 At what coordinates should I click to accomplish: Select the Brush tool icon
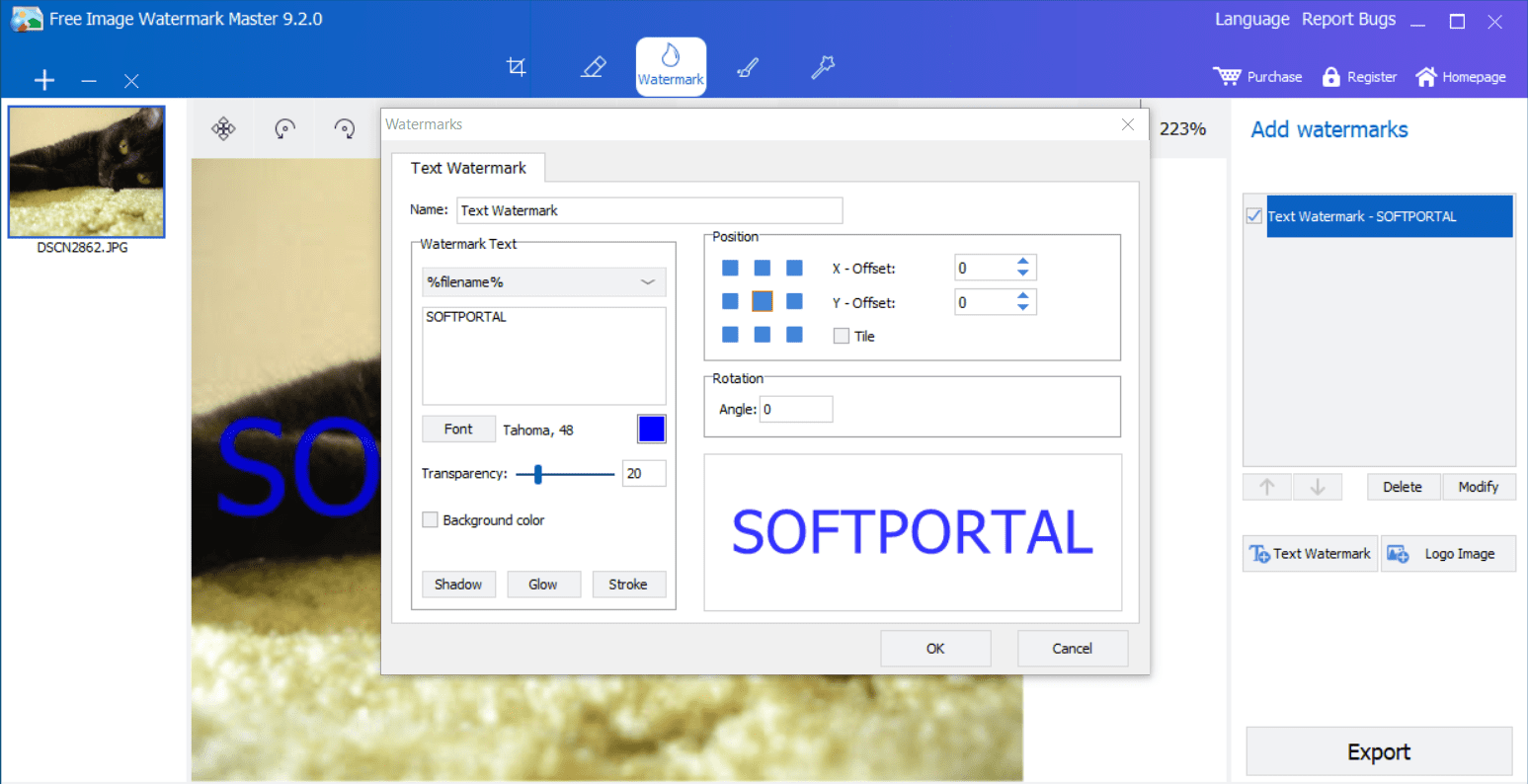[x=748, y=67]
